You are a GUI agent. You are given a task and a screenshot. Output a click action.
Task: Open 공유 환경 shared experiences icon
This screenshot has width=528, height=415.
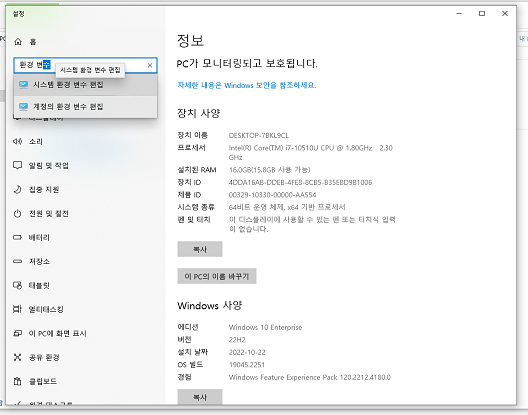18,357
